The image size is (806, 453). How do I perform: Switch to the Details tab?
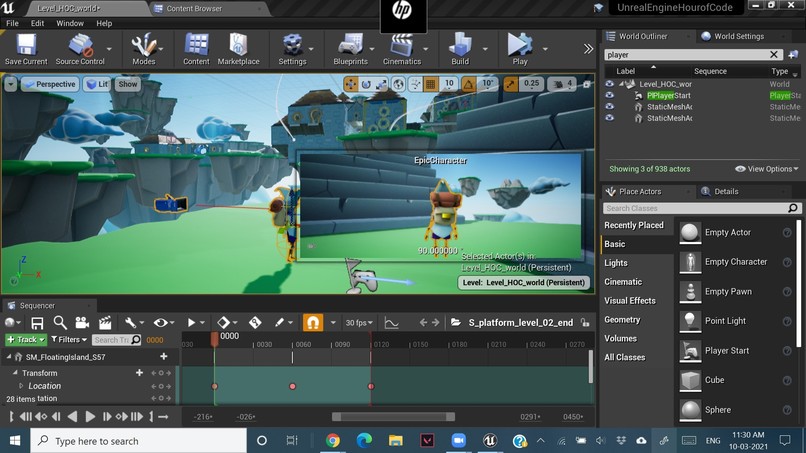[x=726, y=191]
